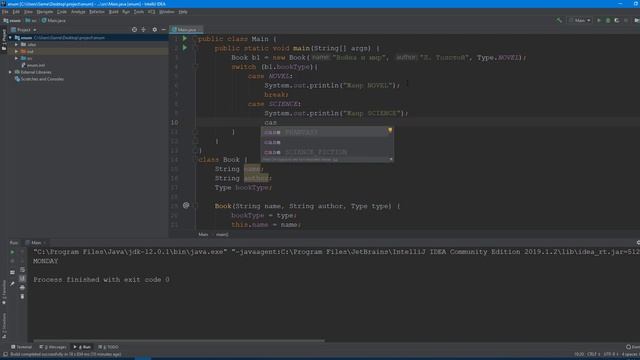
Task: Click the Main breadcrumb below the editor
Action: coord(203,234)
